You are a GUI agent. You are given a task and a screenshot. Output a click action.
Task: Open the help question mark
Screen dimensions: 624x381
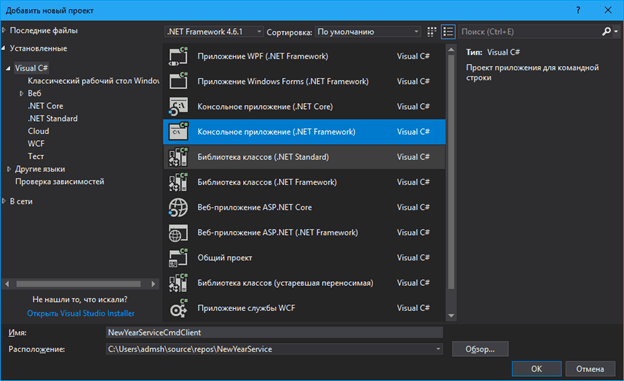[x=578, y=10]
